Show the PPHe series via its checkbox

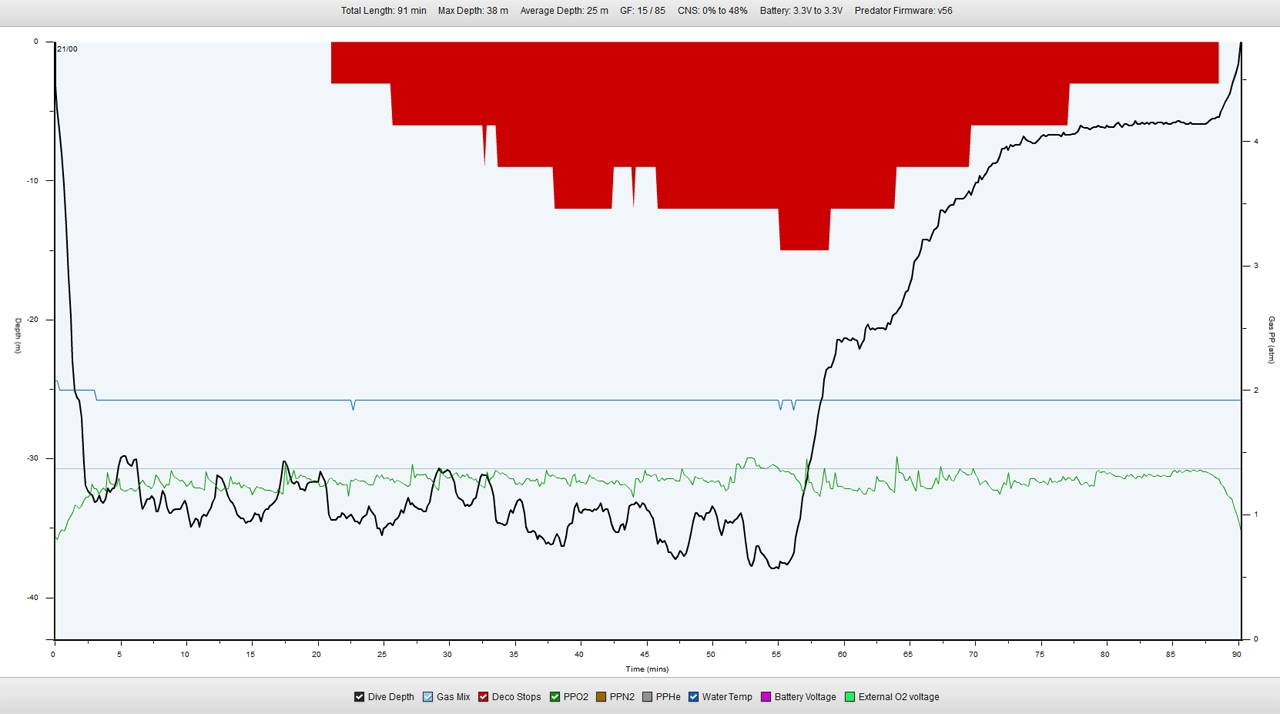[x=647, y=697]
